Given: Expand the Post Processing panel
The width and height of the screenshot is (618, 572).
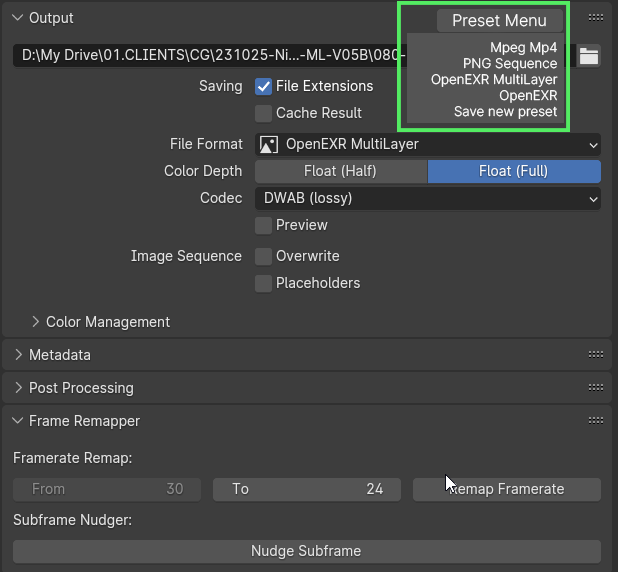Looking at the screenshot, I should (18, 388).
